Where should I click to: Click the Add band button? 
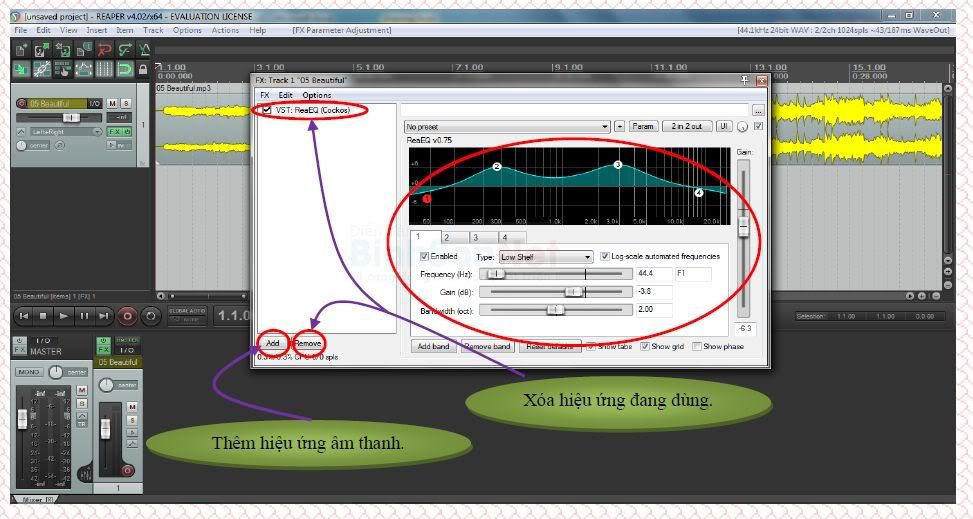click(x=432, y=346)
